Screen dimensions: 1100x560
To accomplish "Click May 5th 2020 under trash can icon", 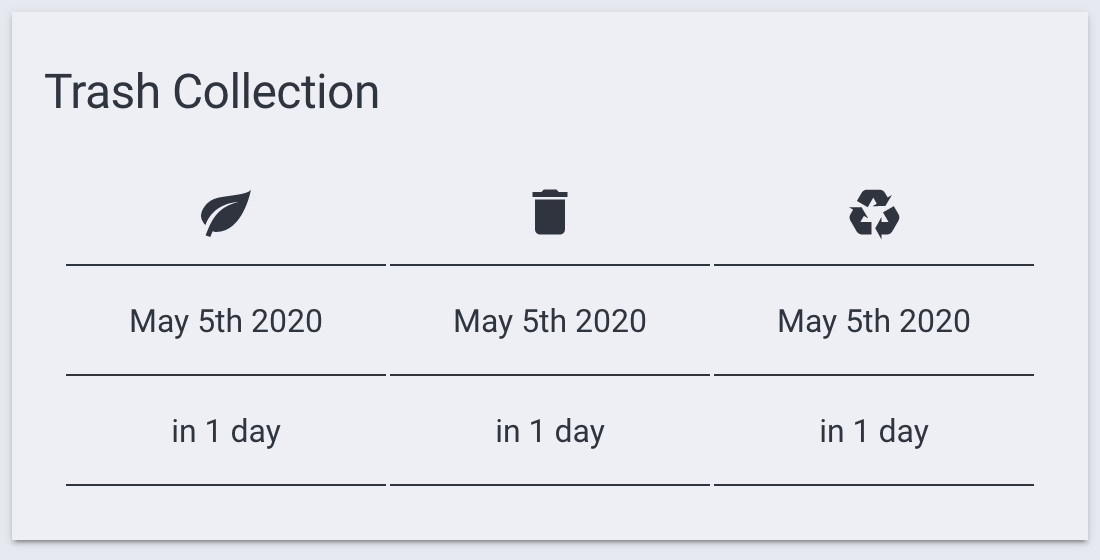I will (550, 321).
